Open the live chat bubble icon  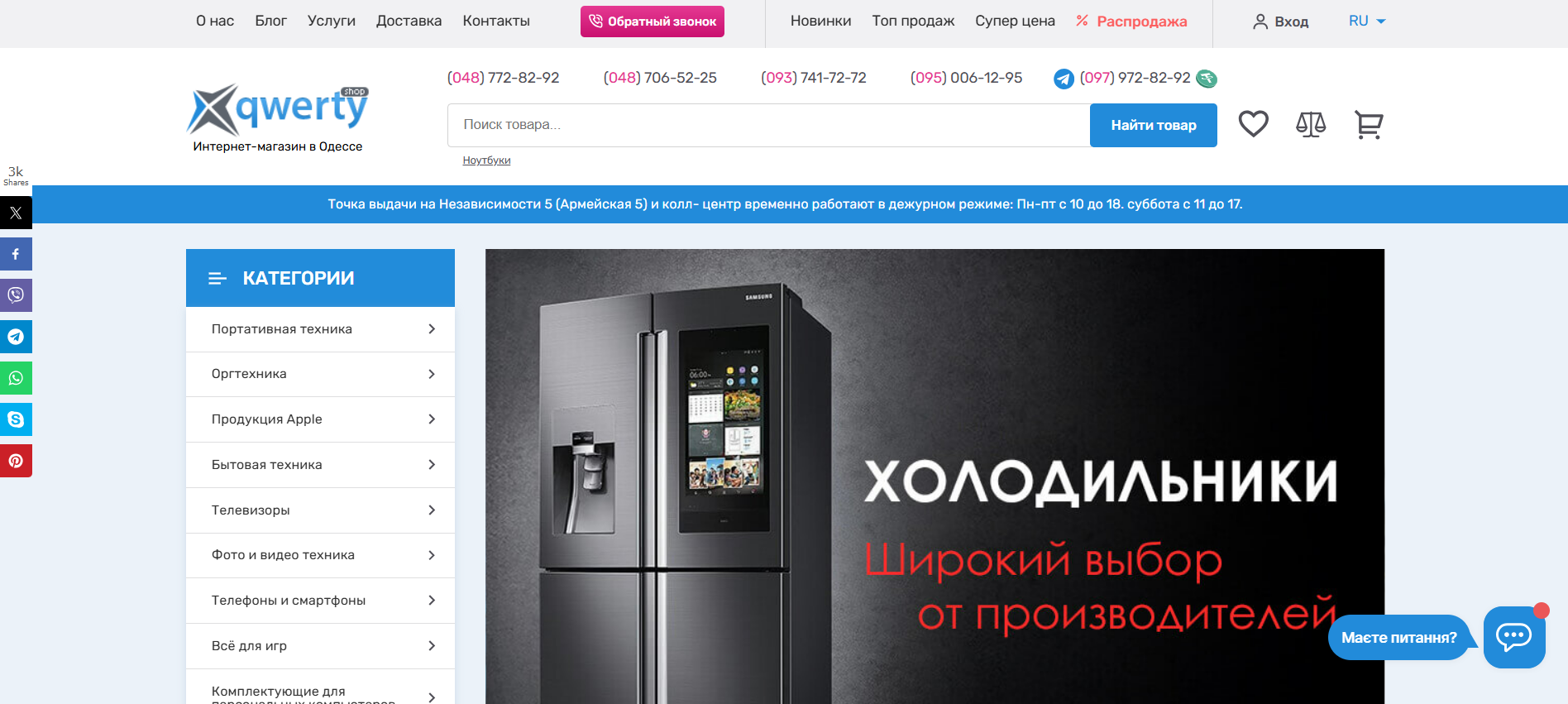1514,637
